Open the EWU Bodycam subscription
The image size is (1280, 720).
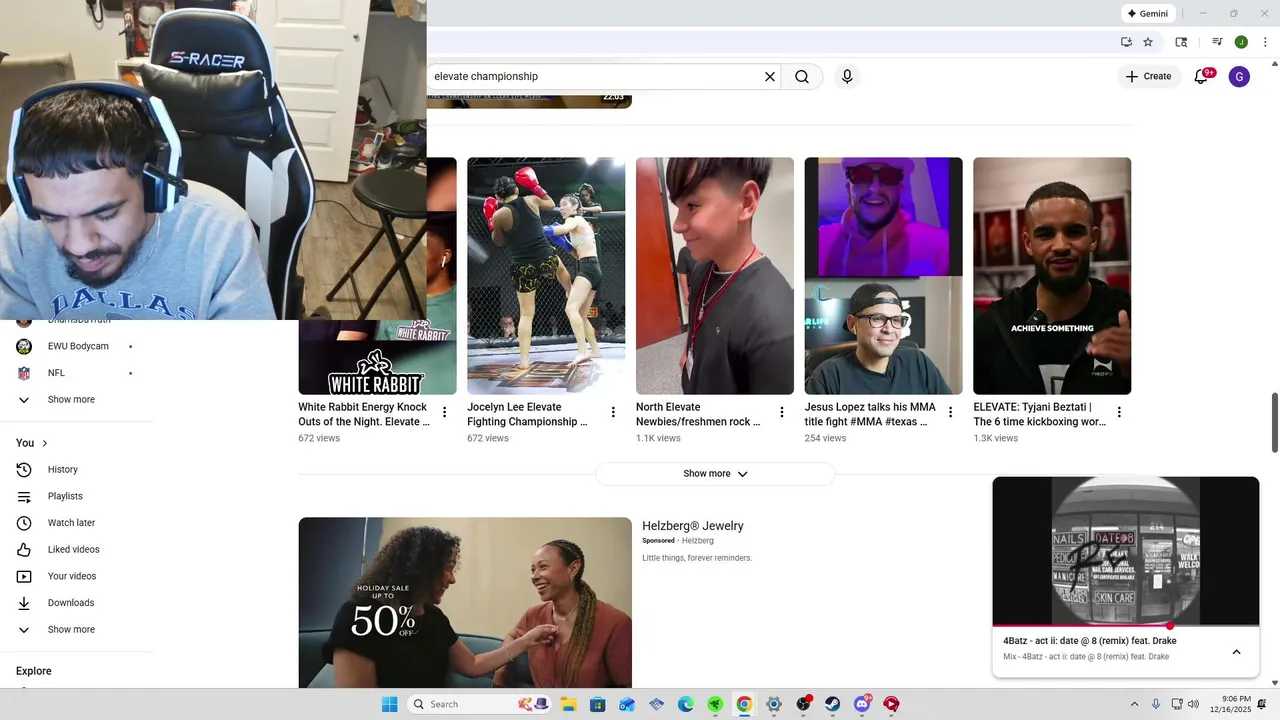[x=77, y=346]
